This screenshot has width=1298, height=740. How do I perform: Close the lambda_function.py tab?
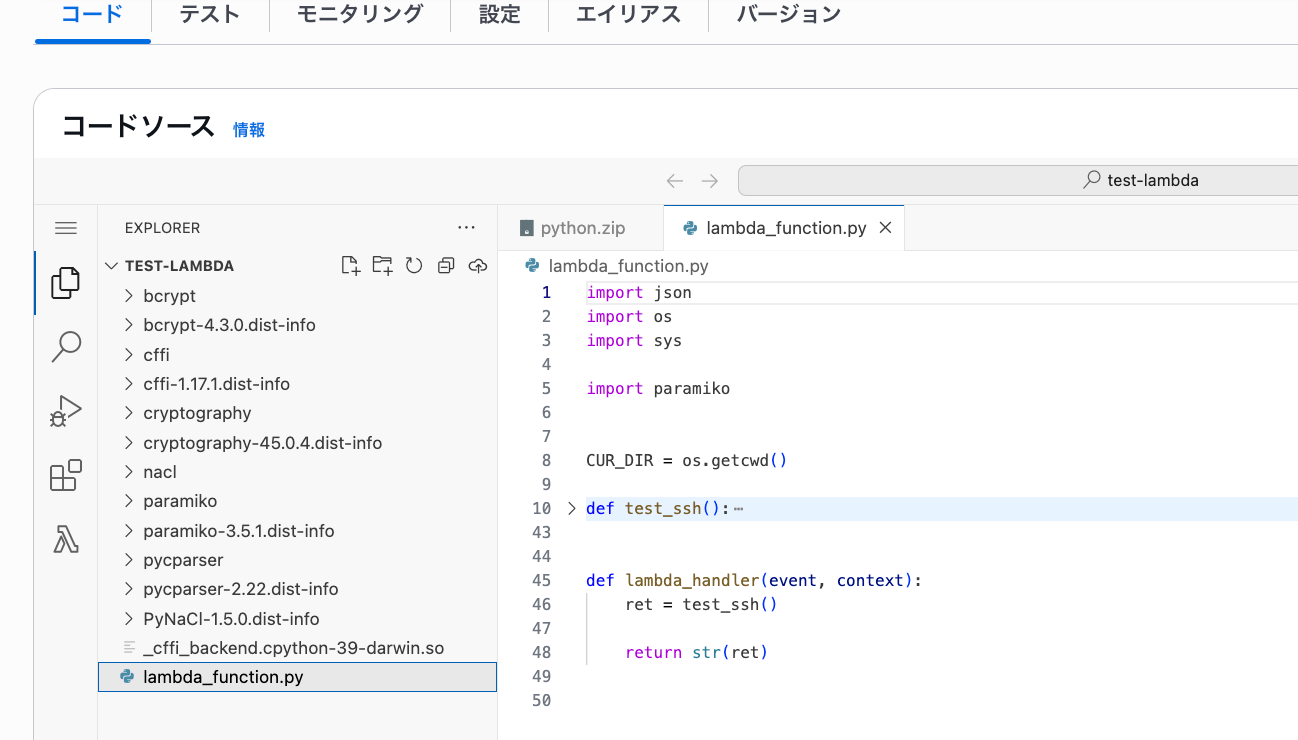(x=885, y=228)
